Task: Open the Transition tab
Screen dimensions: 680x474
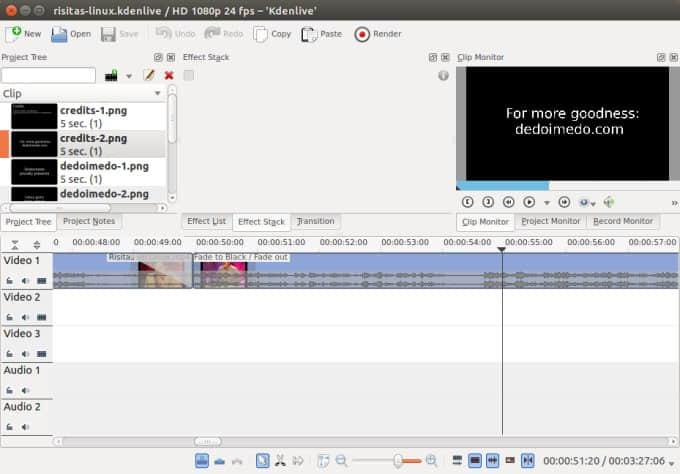Action: coord(315,221)
